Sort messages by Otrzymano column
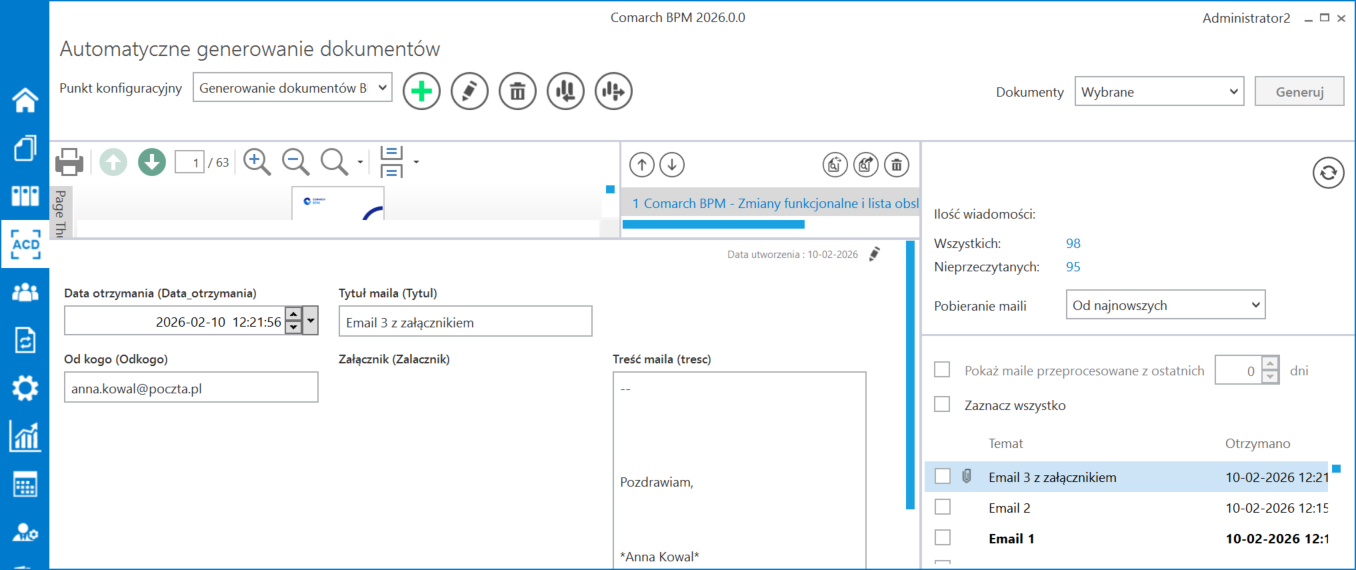Viewport: 1356px width, 570px height. pos(1258,443)
